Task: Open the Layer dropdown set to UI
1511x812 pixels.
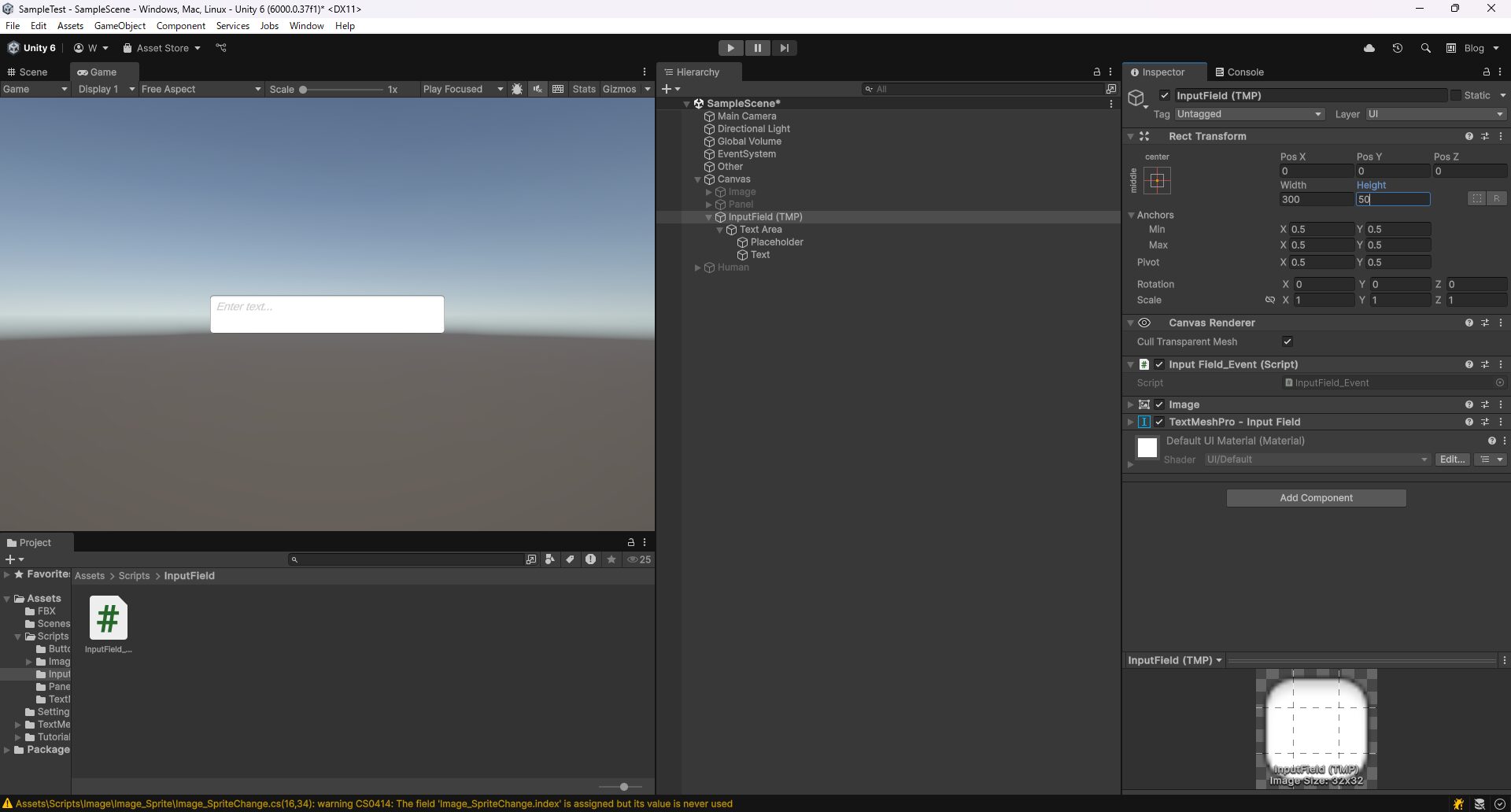Action: 1434,114
